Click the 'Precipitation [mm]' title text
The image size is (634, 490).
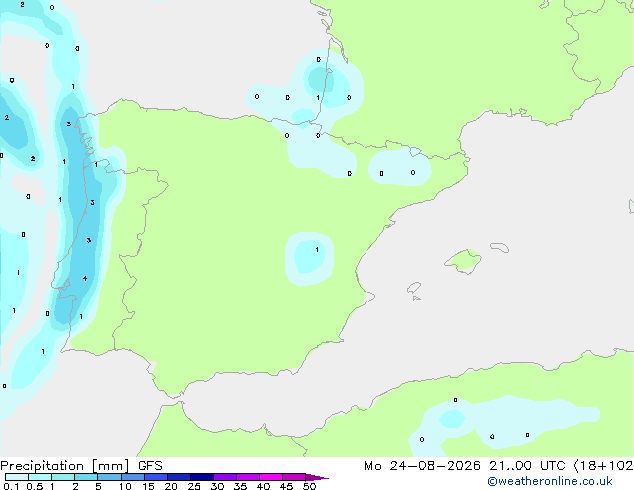[x=65, y=466]
